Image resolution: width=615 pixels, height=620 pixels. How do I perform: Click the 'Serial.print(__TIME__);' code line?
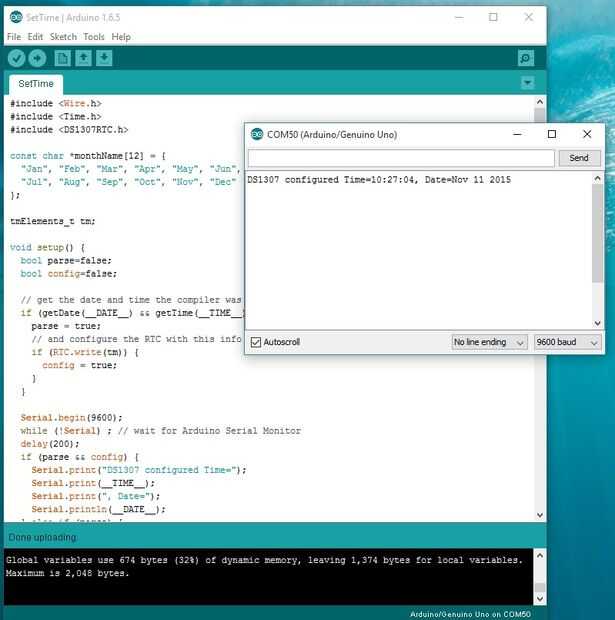93,483
